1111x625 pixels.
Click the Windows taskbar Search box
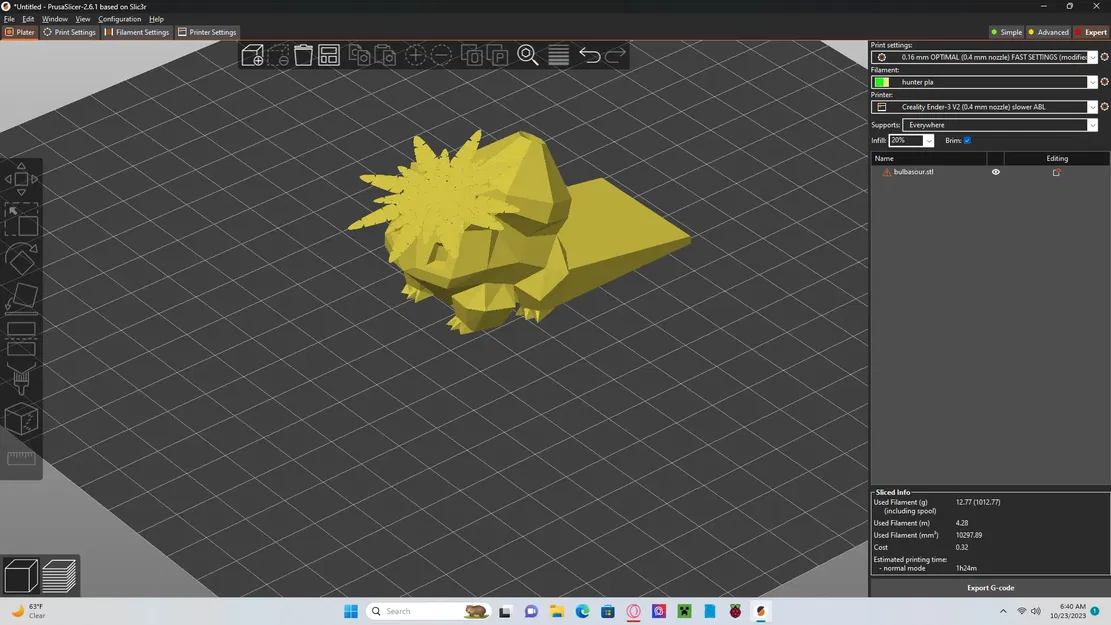click(429, 611)
